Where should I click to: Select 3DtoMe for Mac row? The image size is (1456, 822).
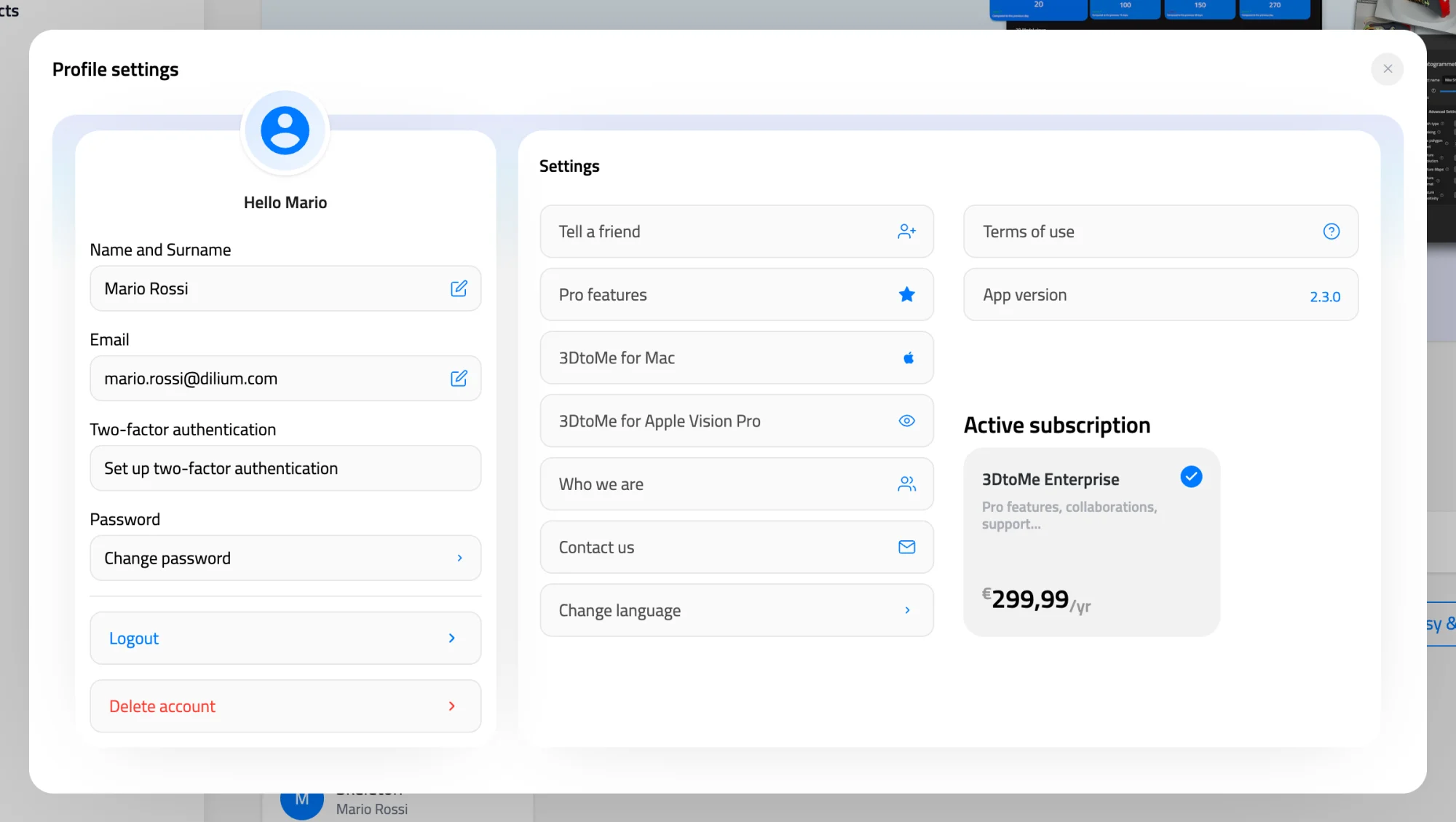coord(737,357)
